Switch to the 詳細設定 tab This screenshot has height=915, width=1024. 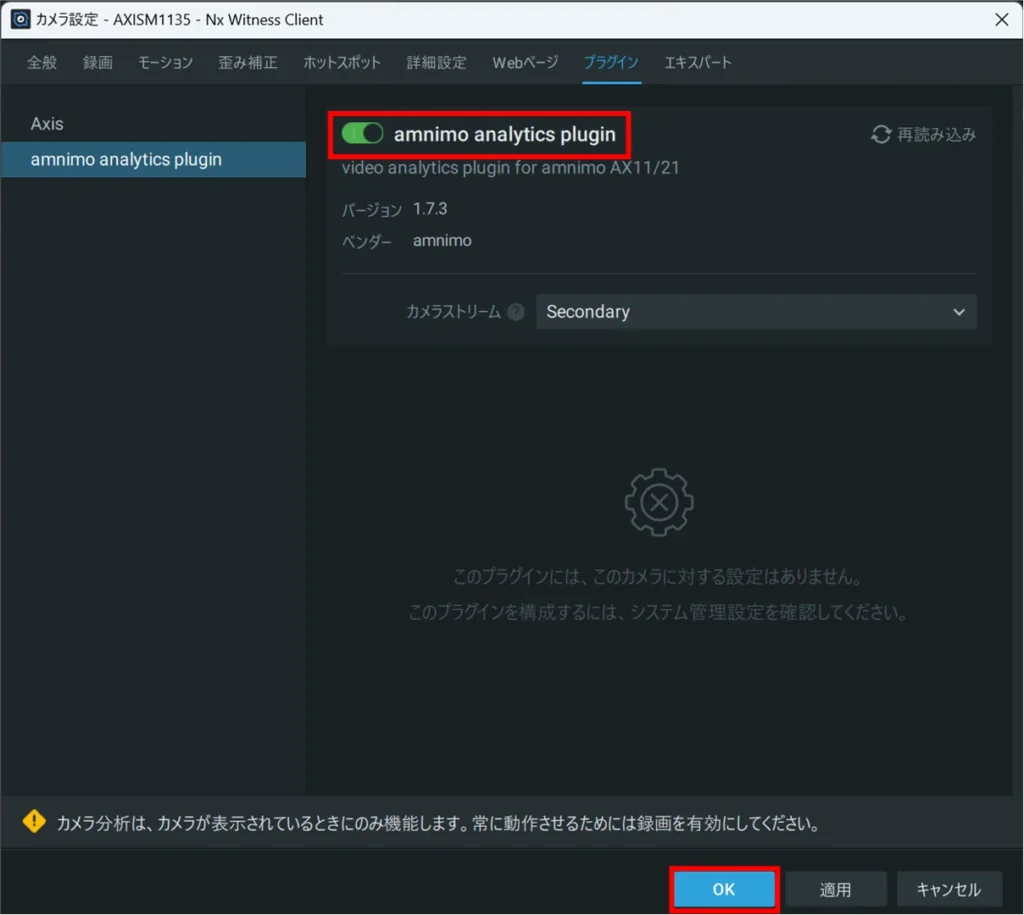click(436, 62)
